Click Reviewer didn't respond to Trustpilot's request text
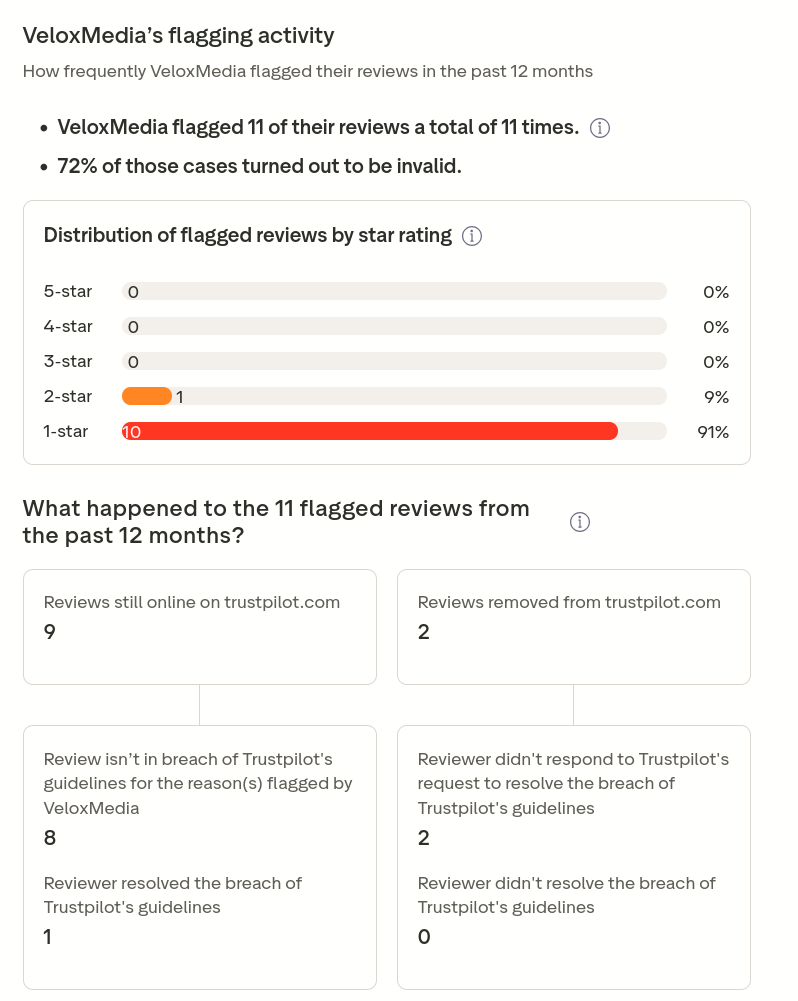 point(573,783)
